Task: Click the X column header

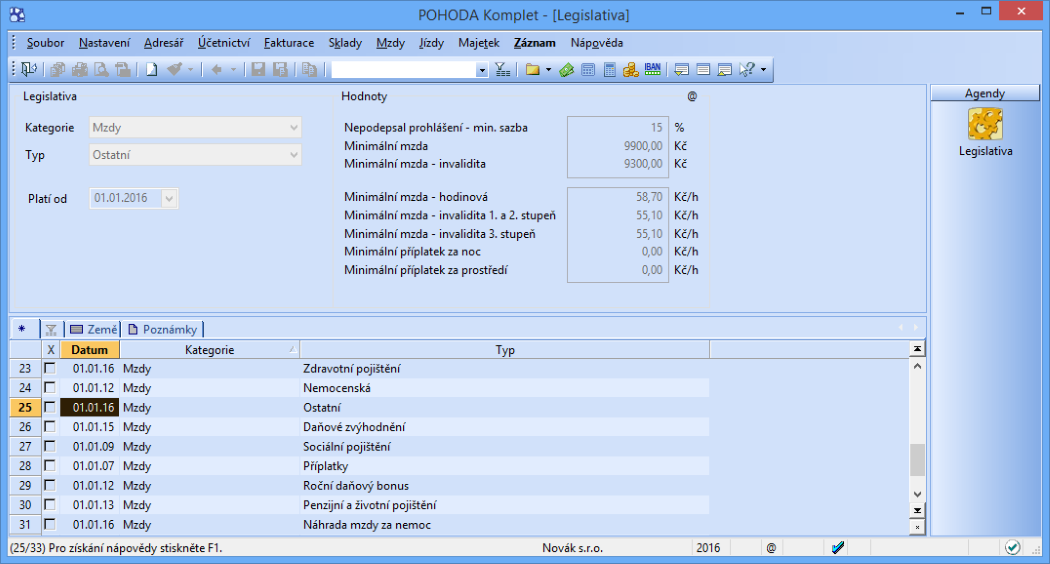Action: pyautogui.click(x=50, y=350)
